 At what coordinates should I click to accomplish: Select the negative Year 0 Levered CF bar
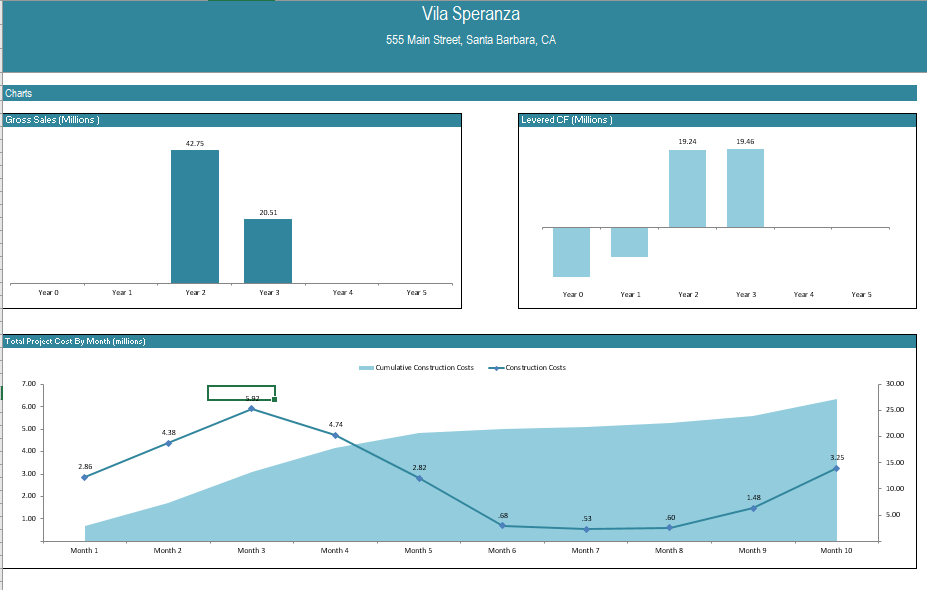571,252
